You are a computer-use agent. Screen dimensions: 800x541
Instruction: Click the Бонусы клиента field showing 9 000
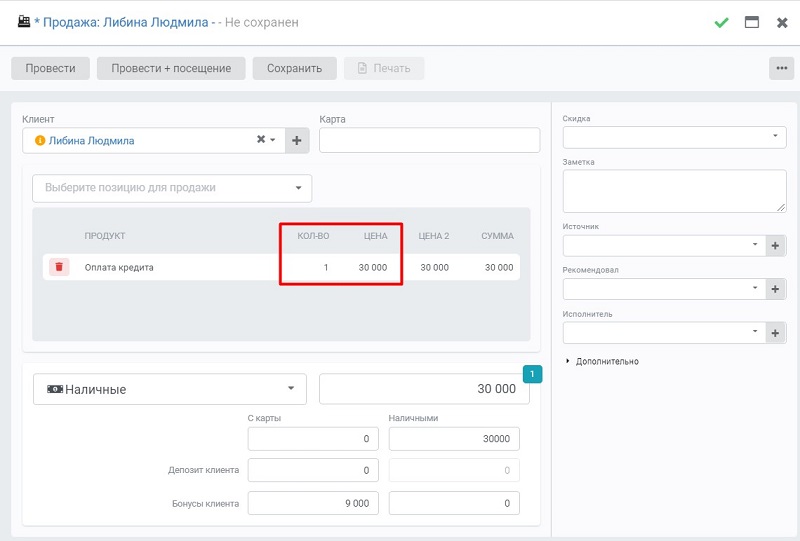click(x=313, y=503)
